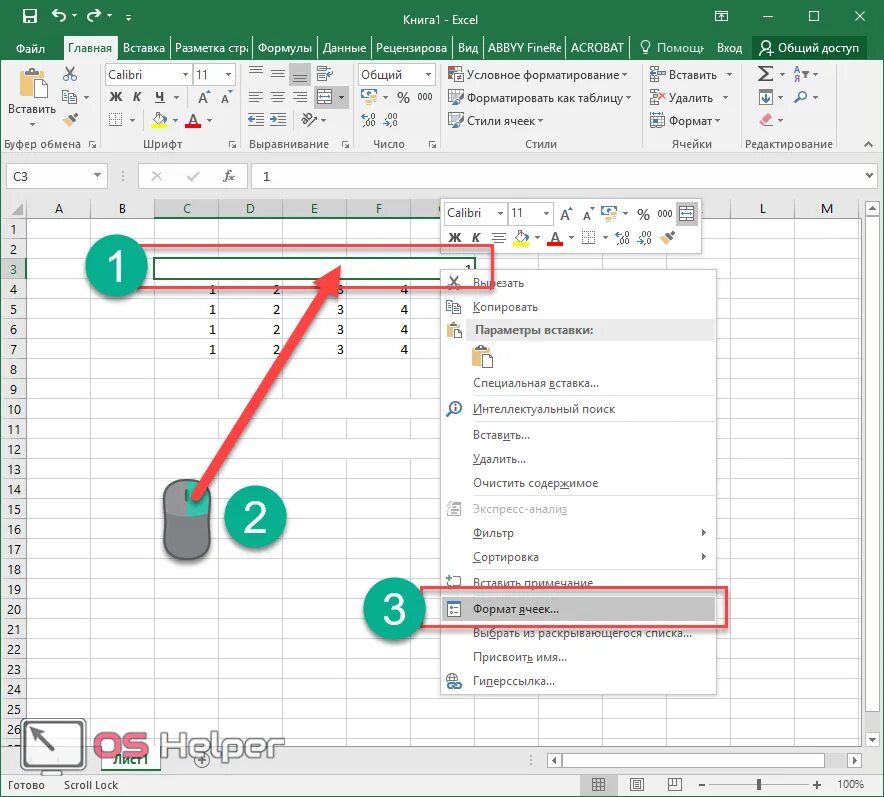884x797 pixels.
Task: Click the Общий доступ share button
Action: click(x=808, y=48)
